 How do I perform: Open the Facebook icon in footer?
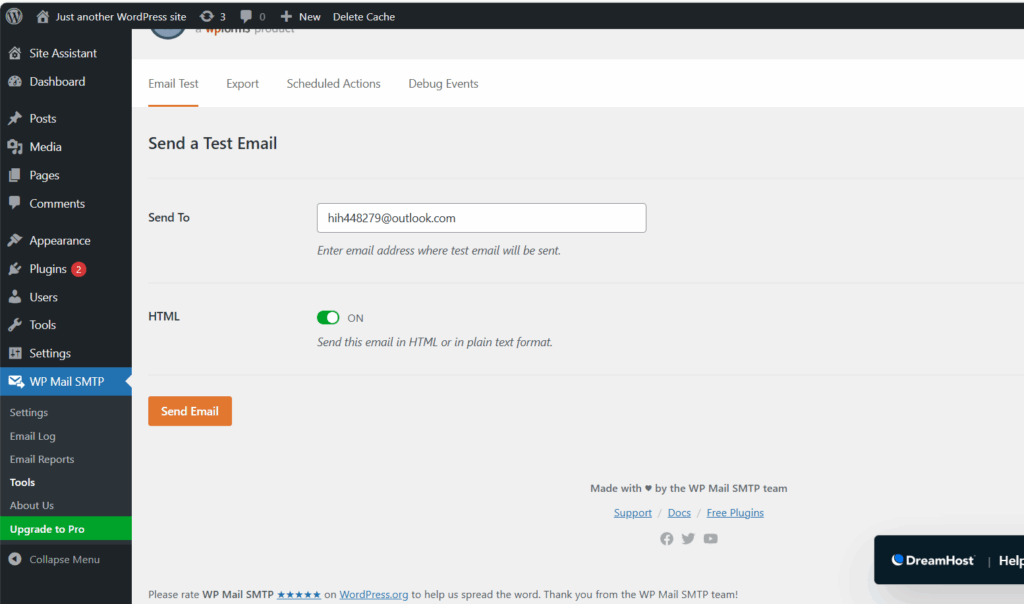(666, 539)
